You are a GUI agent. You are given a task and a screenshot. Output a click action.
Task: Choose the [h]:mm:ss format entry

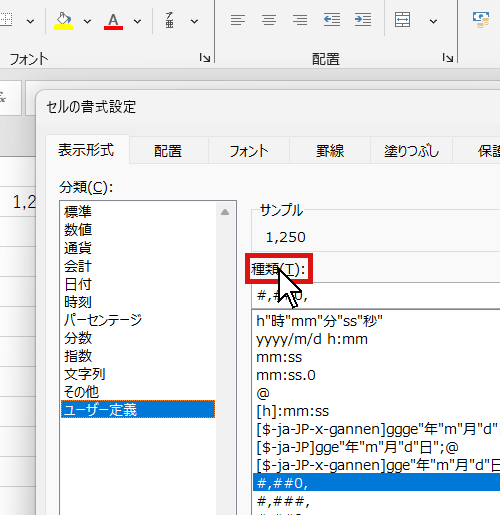[377, 411]
